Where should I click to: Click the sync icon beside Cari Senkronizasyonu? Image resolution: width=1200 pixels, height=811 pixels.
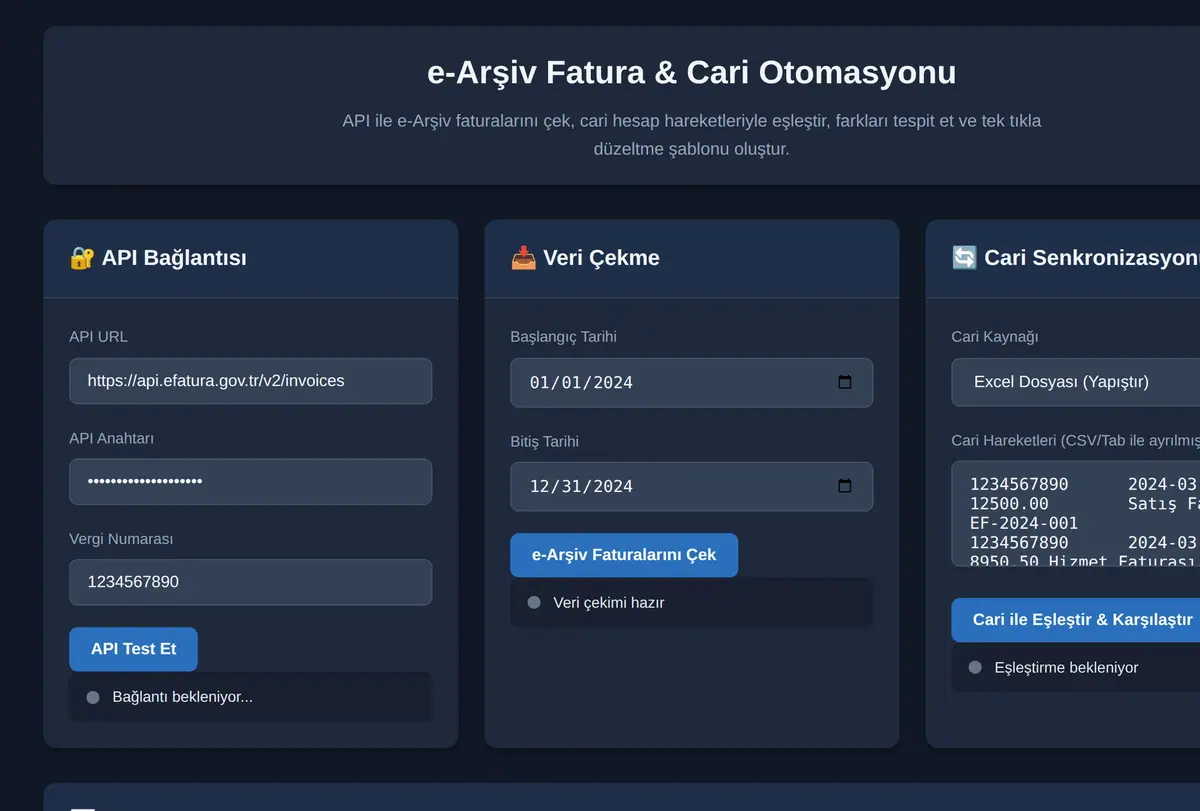coord(964,258)
